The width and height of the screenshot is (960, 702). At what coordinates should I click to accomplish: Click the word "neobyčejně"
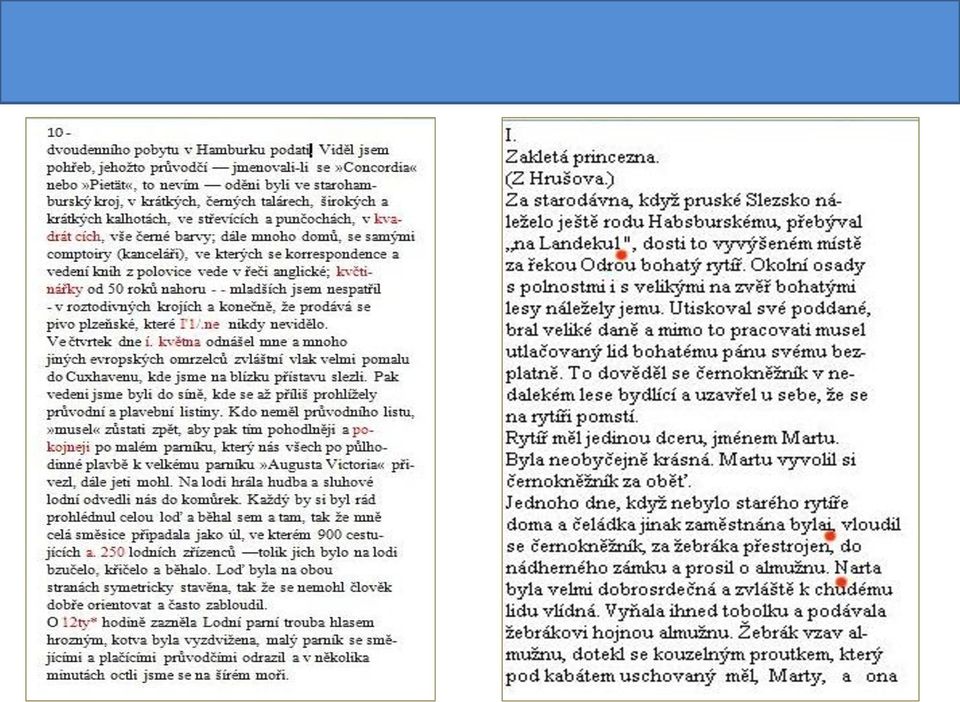599,460
